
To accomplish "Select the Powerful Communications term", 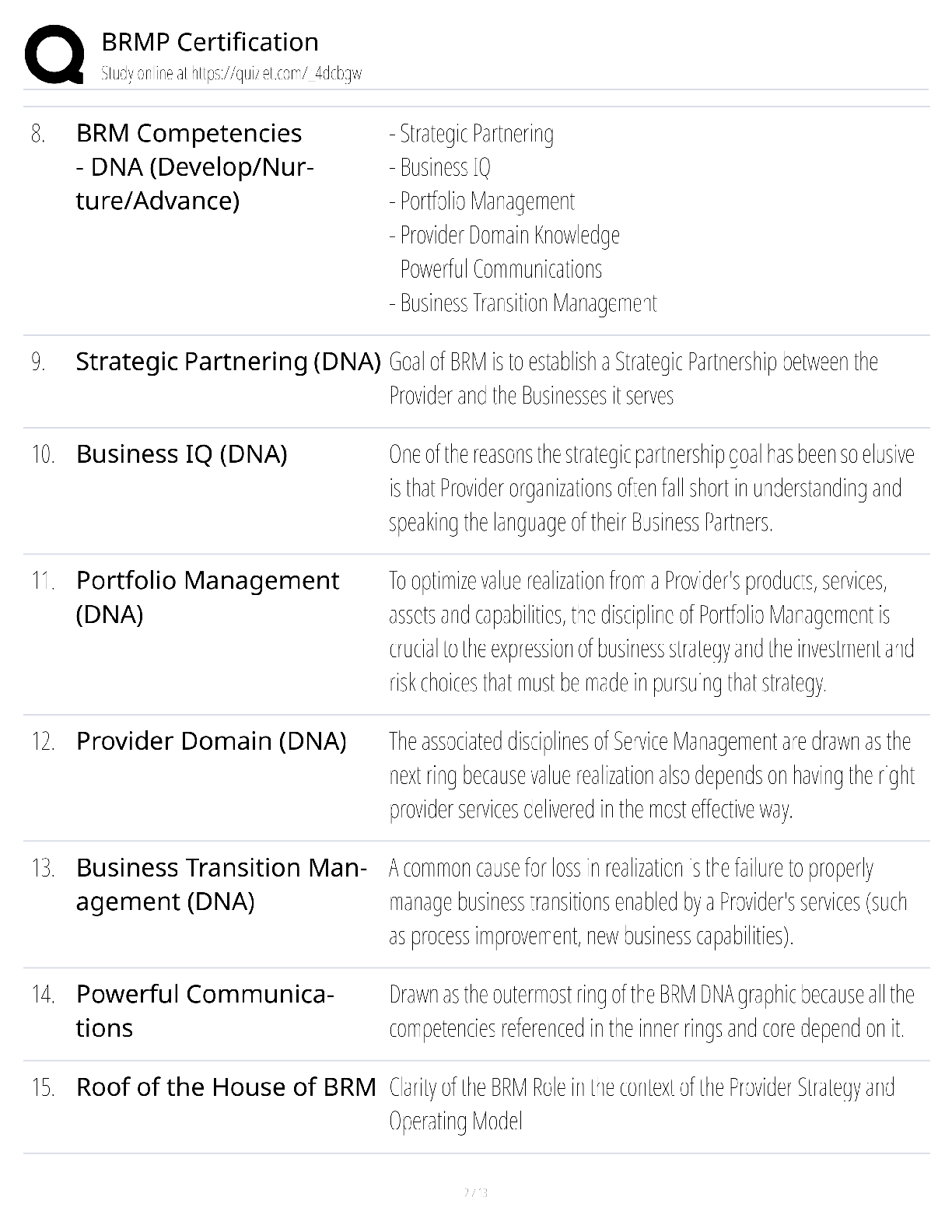I will (205, 1011).
